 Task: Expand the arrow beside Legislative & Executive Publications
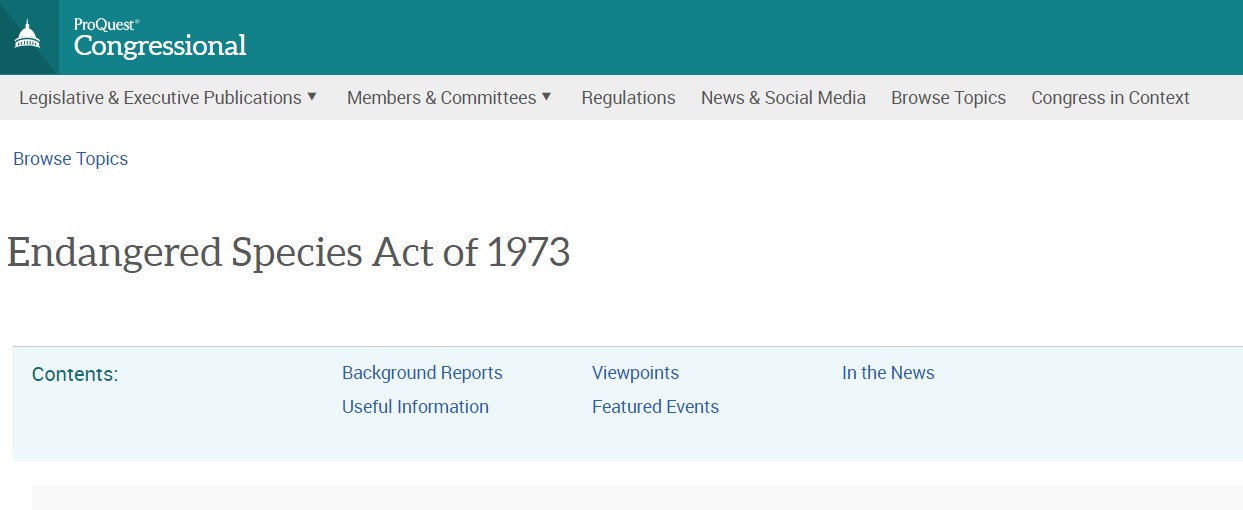tap(312, 97)
